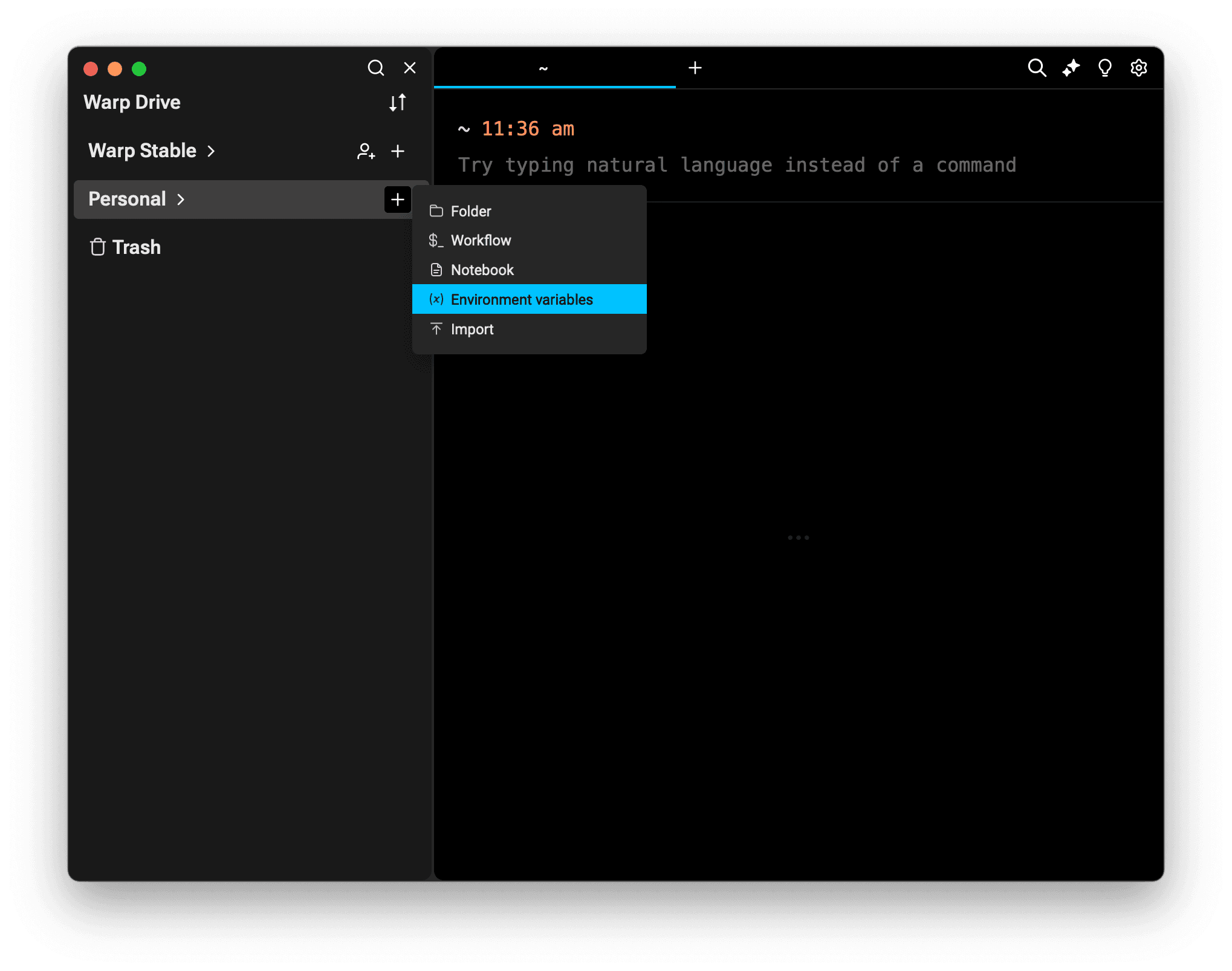Open terminal search magnifier
1232x971 pixels.
click(x=1037, y=68)
